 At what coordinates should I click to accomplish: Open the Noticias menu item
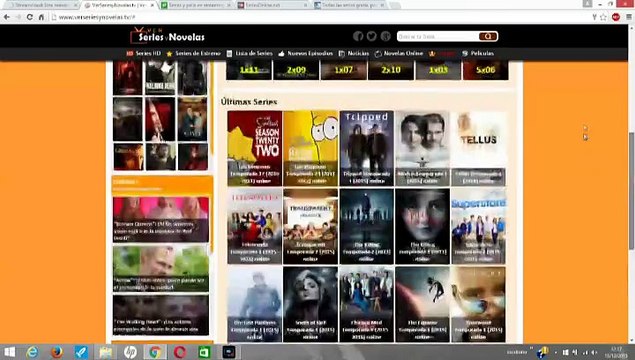tap(354, 53)
